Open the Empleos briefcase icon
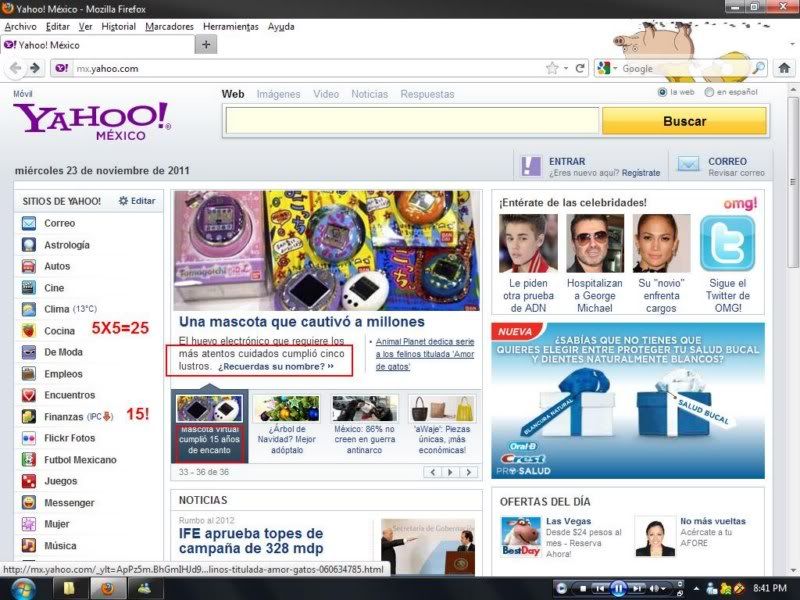The height and width of the screenshot is (600, 800). (x=29, y=373)
